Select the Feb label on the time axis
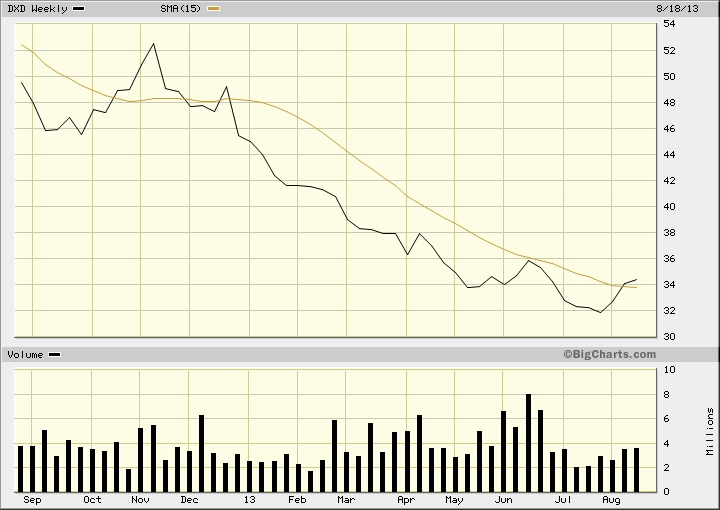This screenshot has height=510, width=720. (x=297, y=500)
